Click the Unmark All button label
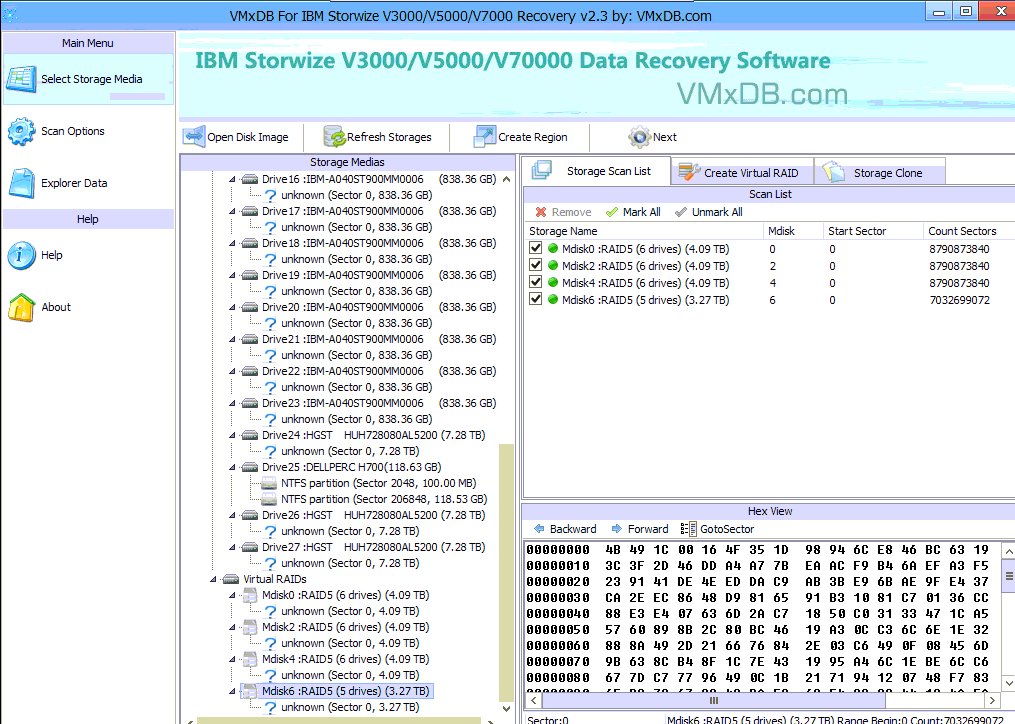This screenshot has height=724, width=1015. pos(717,212)
